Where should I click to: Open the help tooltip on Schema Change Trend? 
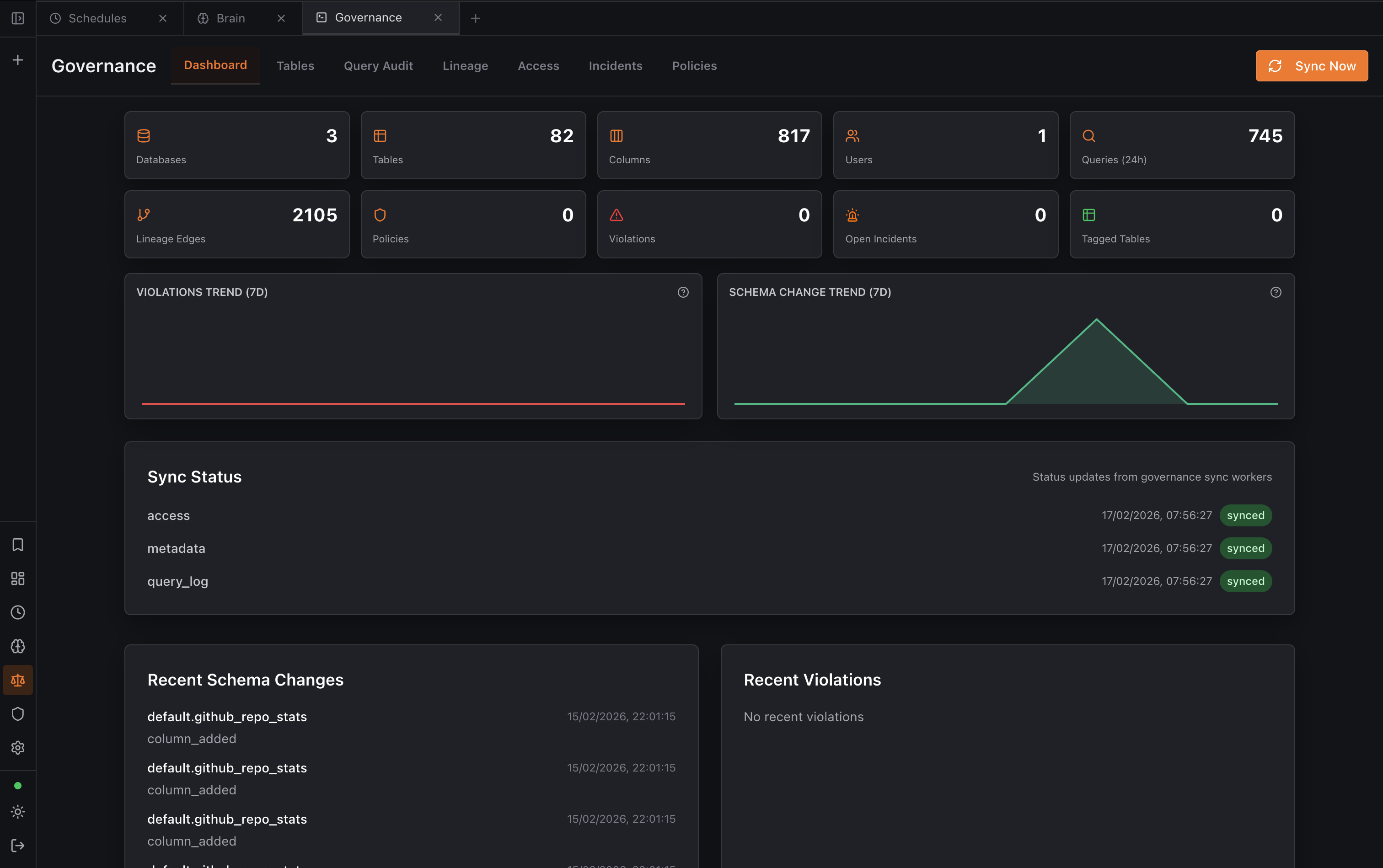[x=1276, y=292]
